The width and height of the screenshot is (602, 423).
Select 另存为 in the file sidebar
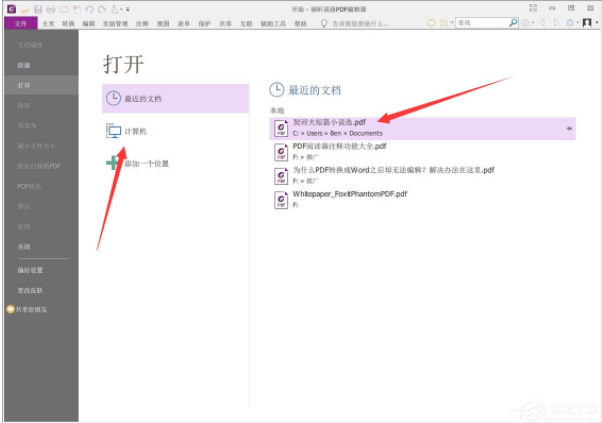click(27, 126)
